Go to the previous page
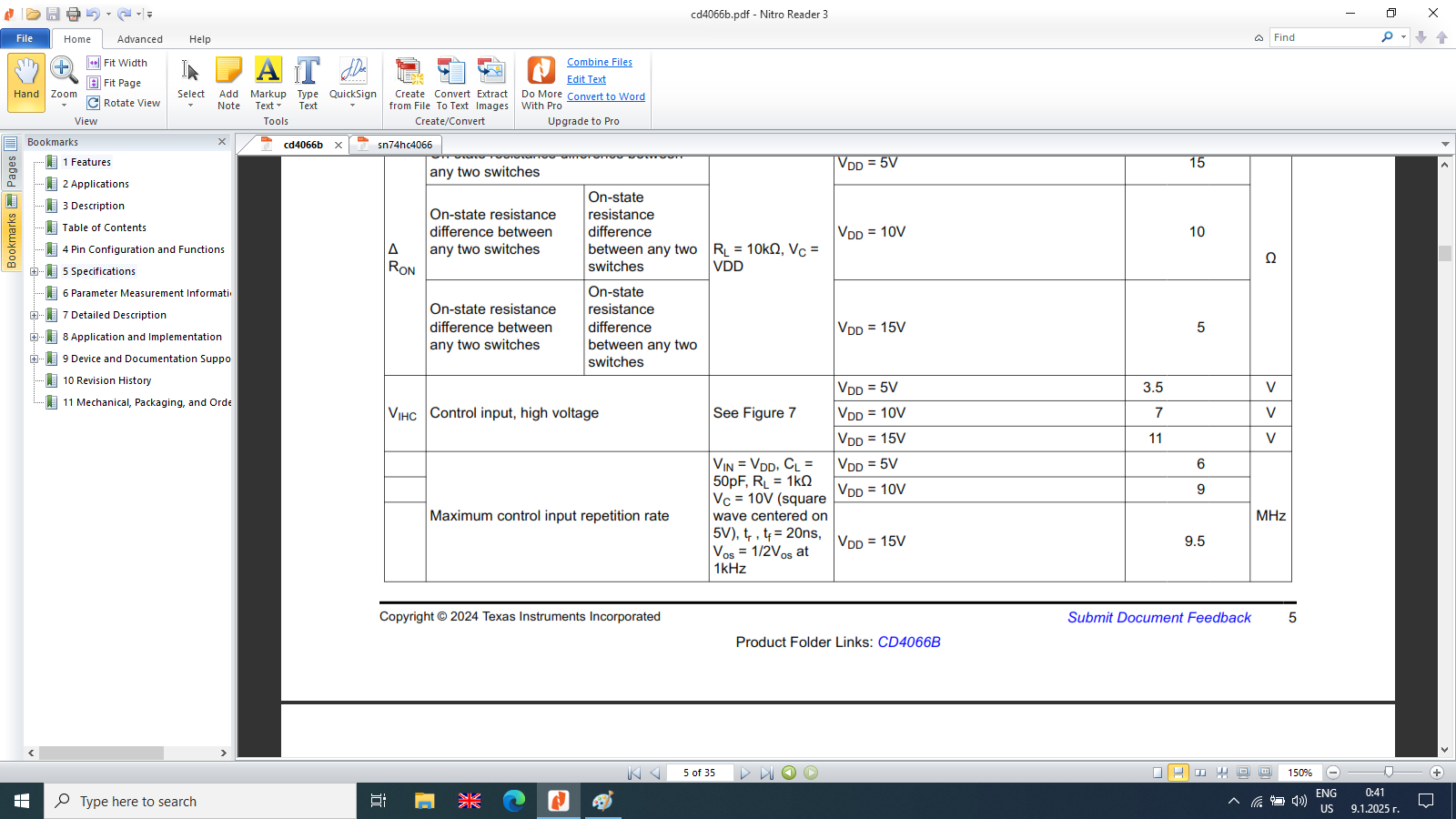The image size is (1456, 819). pyautogui.click(x=655, y=773)
